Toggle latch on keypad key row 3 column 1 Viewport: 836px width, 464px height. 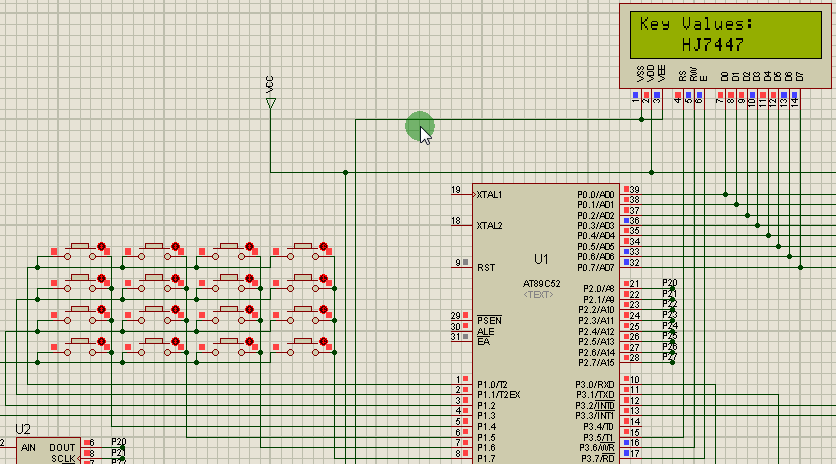101,309
